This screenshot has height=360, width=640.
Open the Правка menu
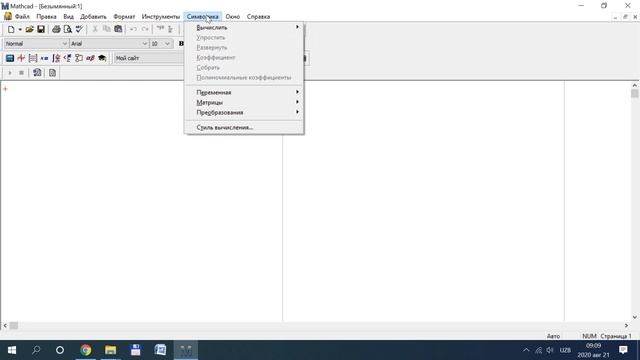tap(46, 17)
